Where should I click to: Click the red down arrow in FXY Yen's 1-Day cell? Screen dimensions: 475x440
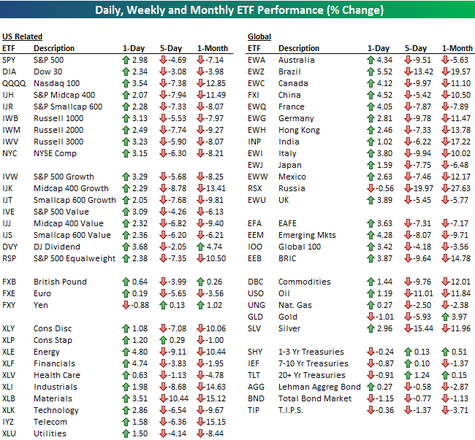126,305
